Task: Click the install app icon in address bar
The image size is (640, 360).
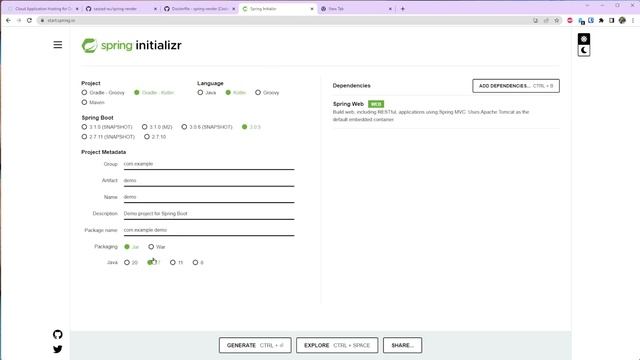Action: 535,20
